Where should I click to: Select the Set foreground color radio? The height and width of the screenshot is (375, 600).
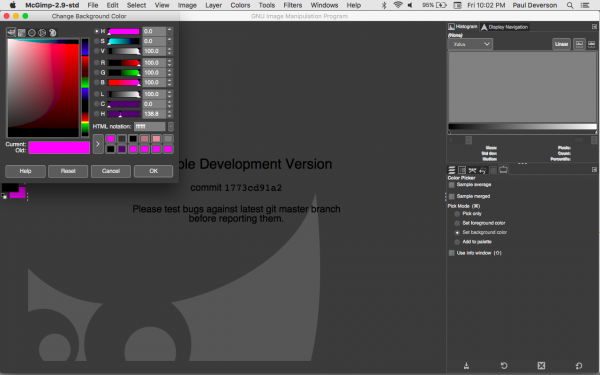(x=457, y=223)
